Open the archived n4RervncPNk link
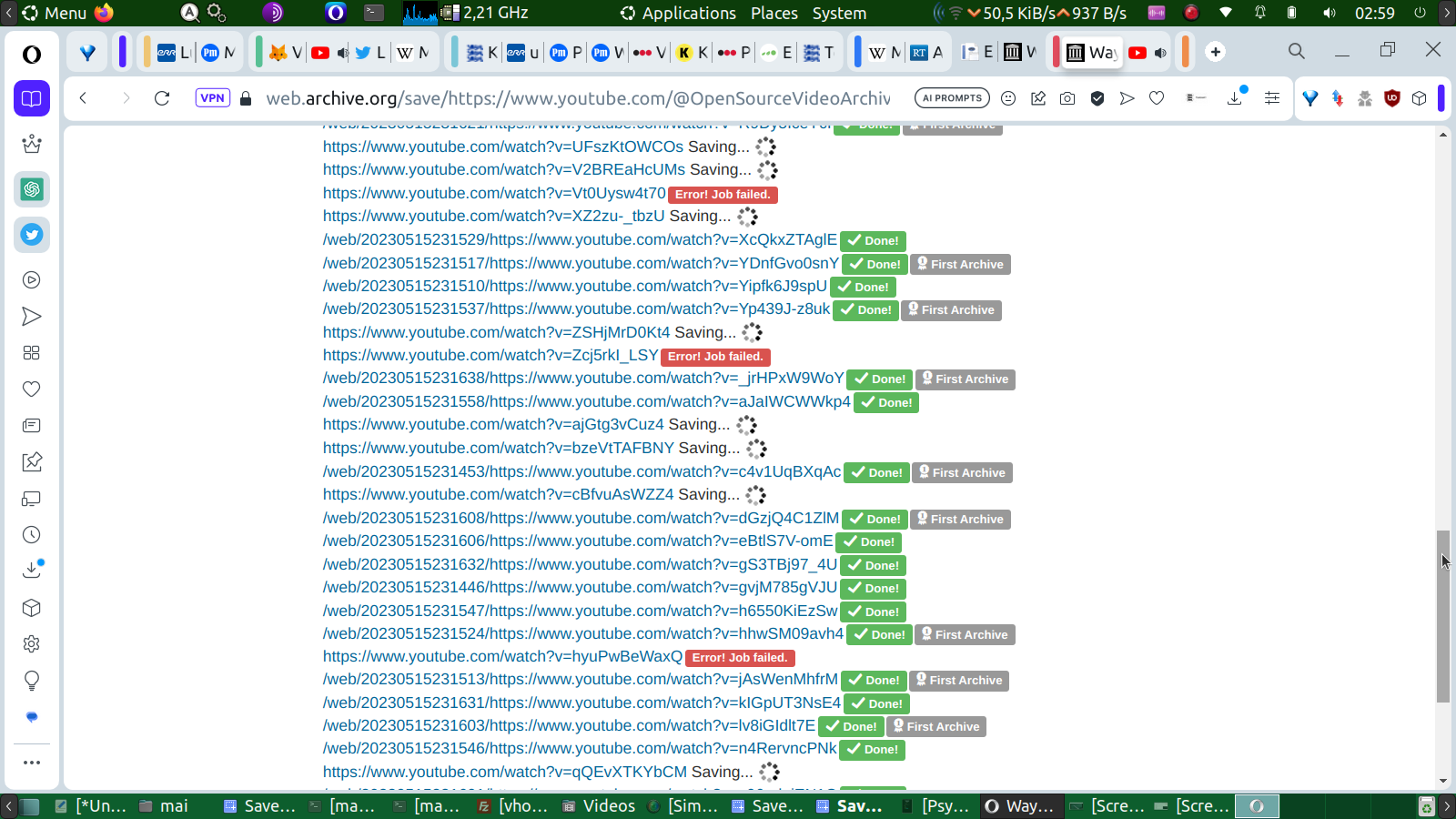This screenshot has width=1456, height=819. click(x=580, y=748)
